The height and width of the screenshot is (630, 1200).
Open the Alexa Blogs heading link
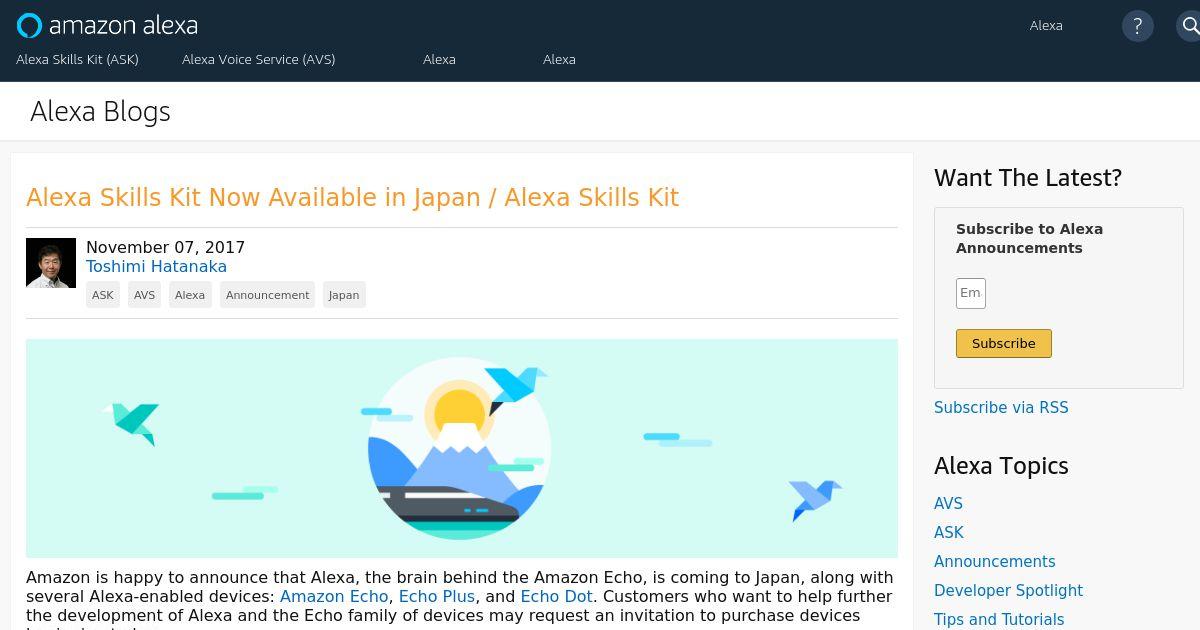[100, 111]
